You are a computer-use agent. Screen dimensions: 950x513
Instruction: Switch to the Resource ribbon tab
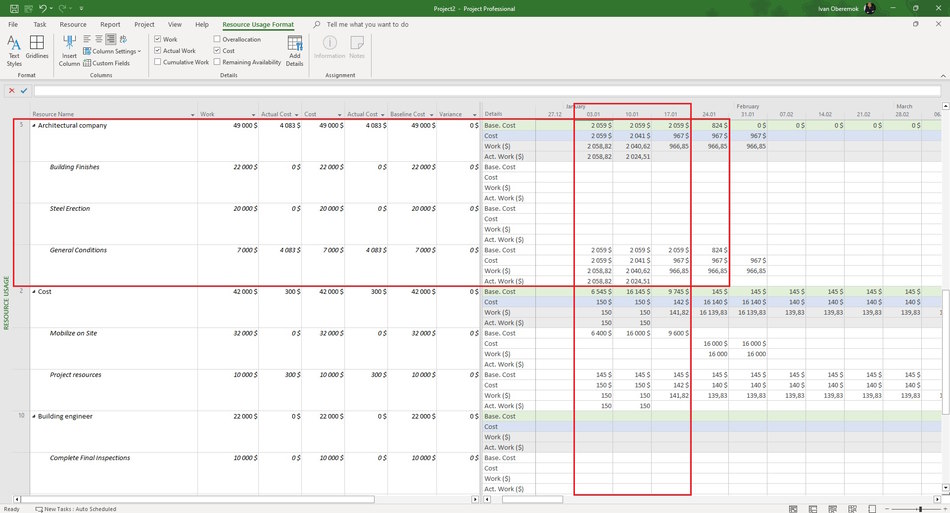[x=73, y=24]
